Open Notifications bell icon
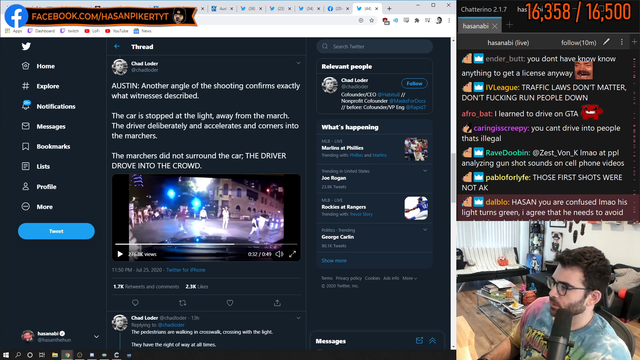The height and width of the screenshot is (360, 640). (x=26, y=106)
